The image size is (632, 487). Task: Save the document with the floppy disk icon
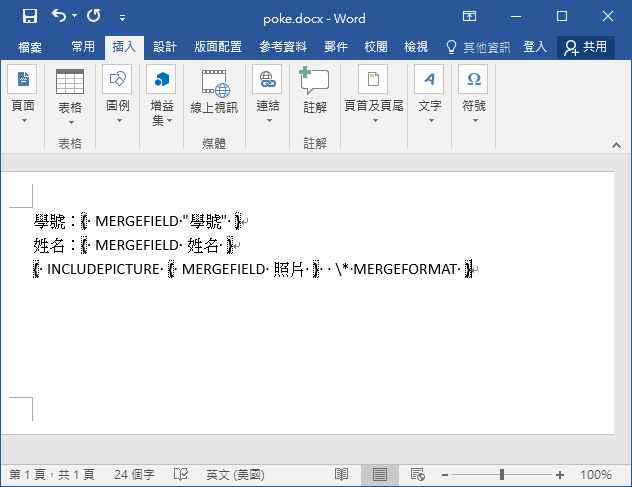click(x=30, y=17)
